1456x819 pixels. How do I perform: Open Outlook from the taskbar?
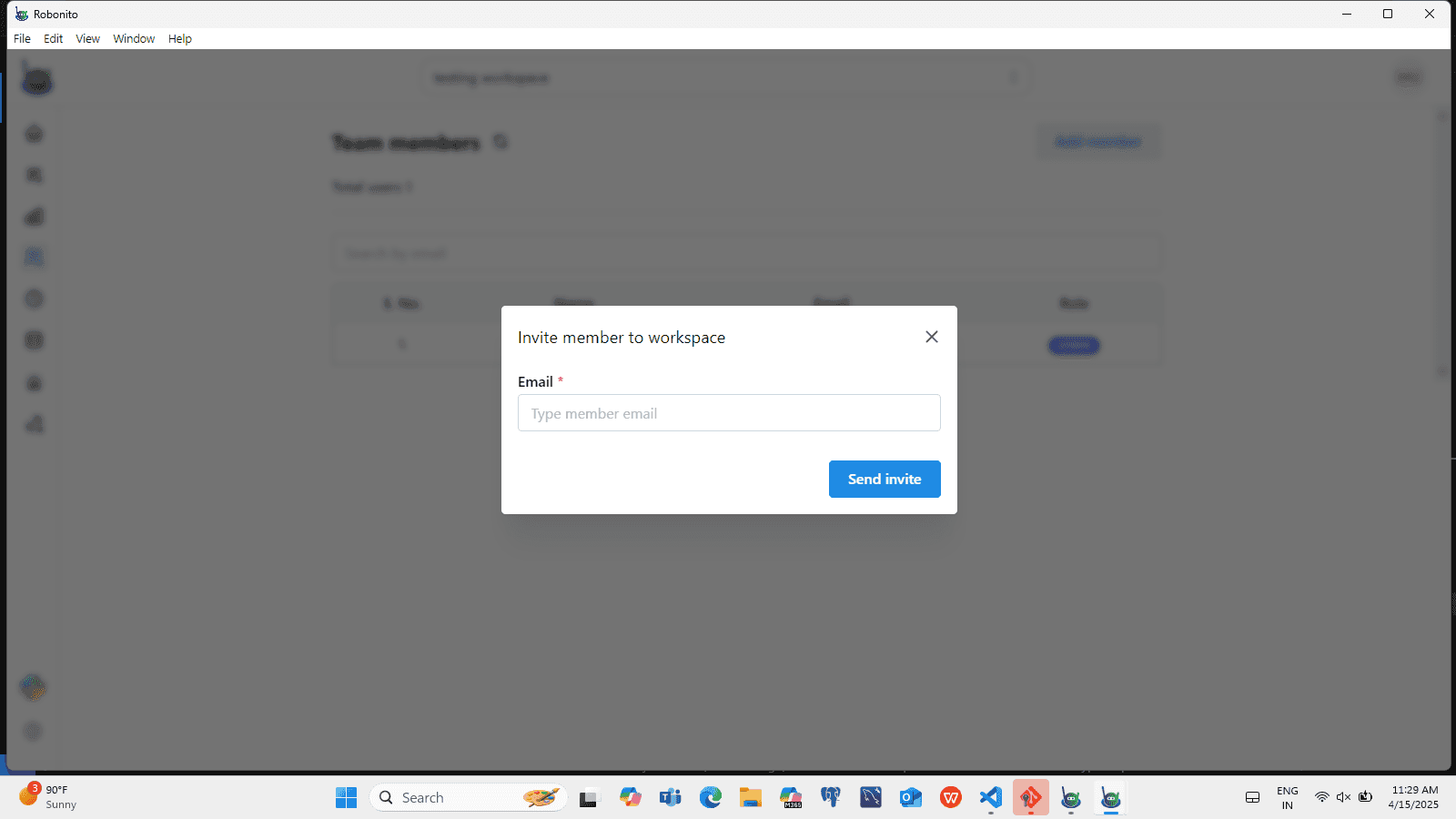[911, 798]
